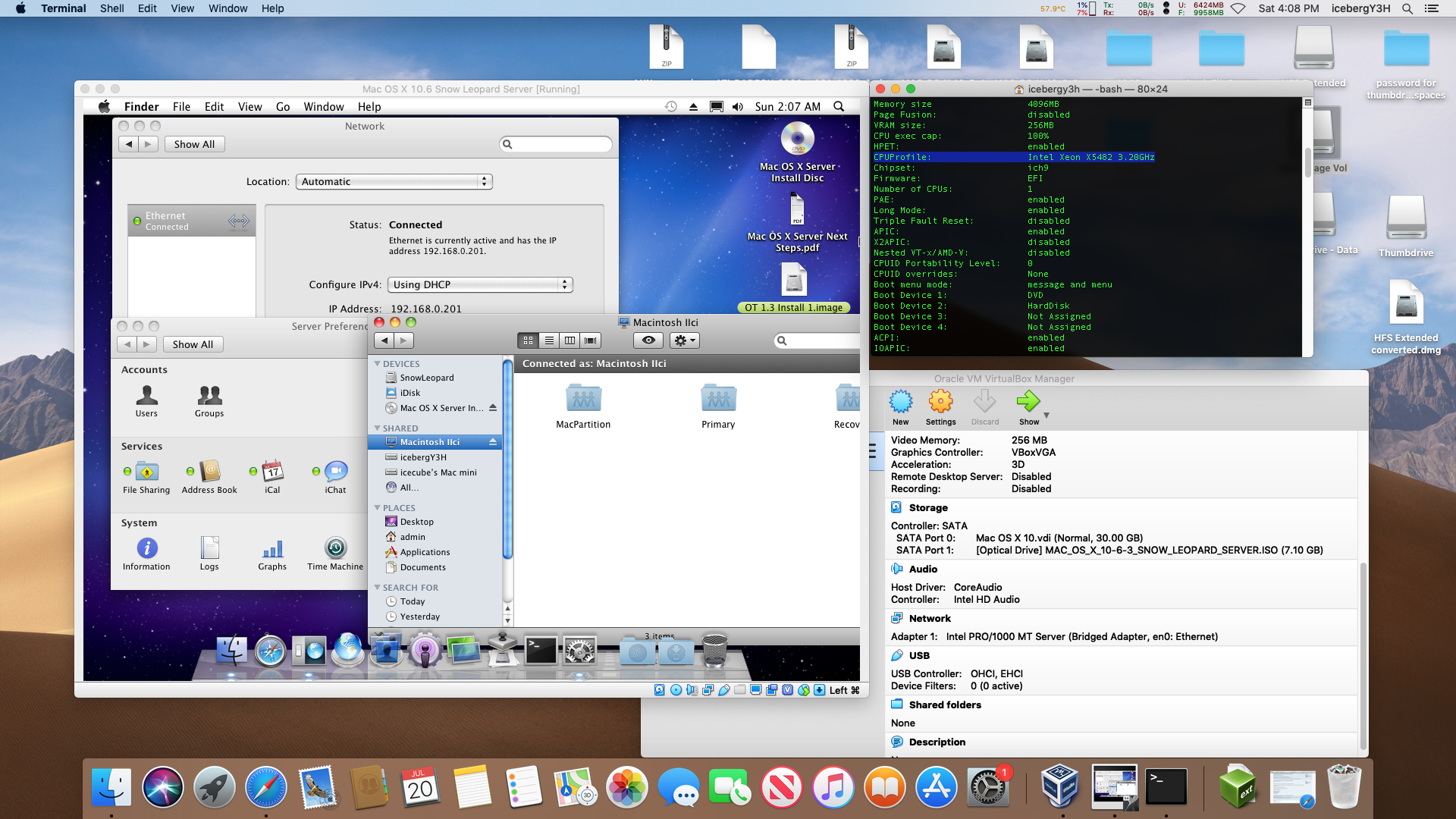Image resolution: width=1456 pixels, height=819 pixels.
Task: Open guest Time Machine menu bar icon
Action: coord(670,107)
